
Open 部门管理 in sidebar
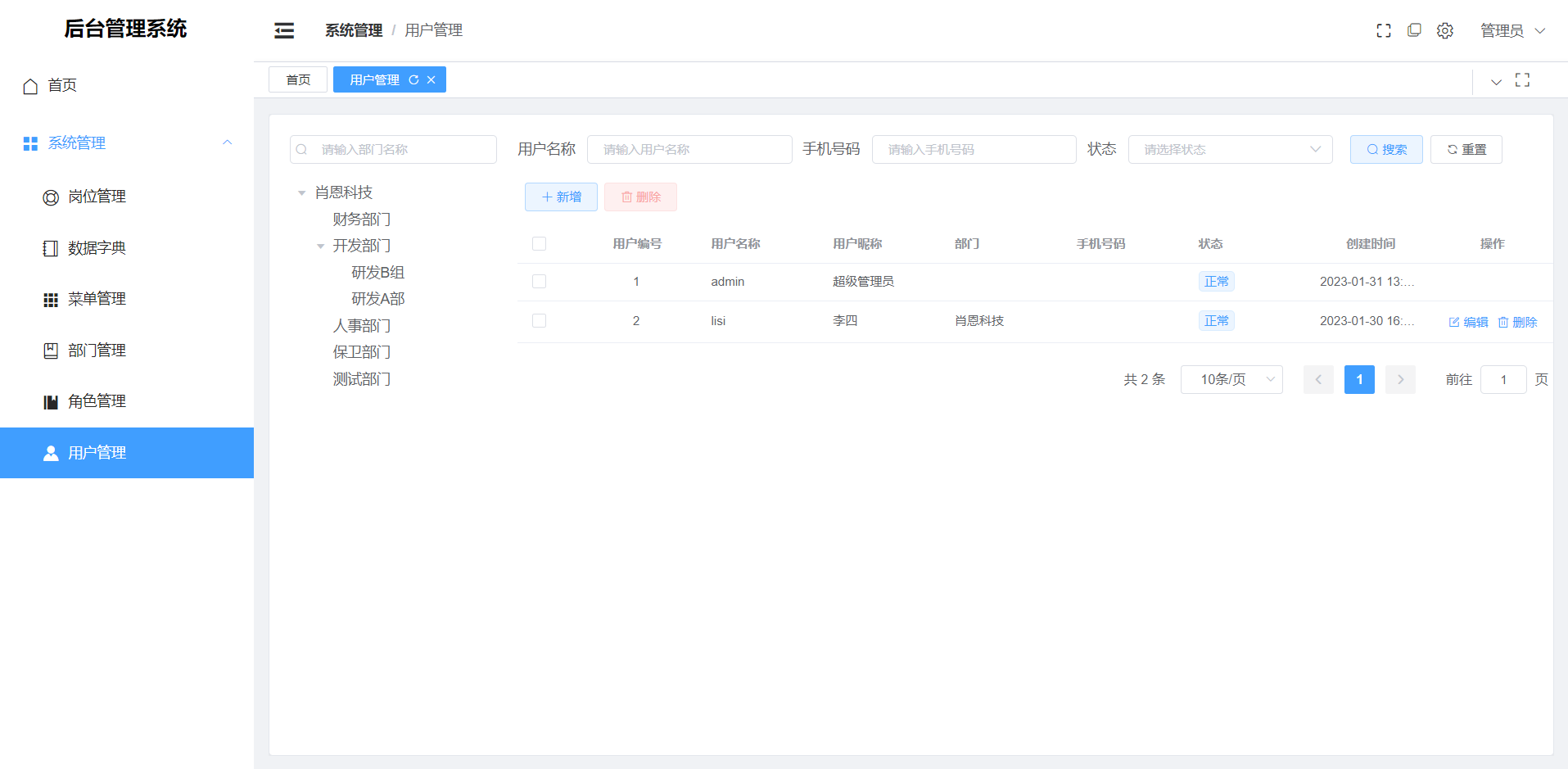127,351
